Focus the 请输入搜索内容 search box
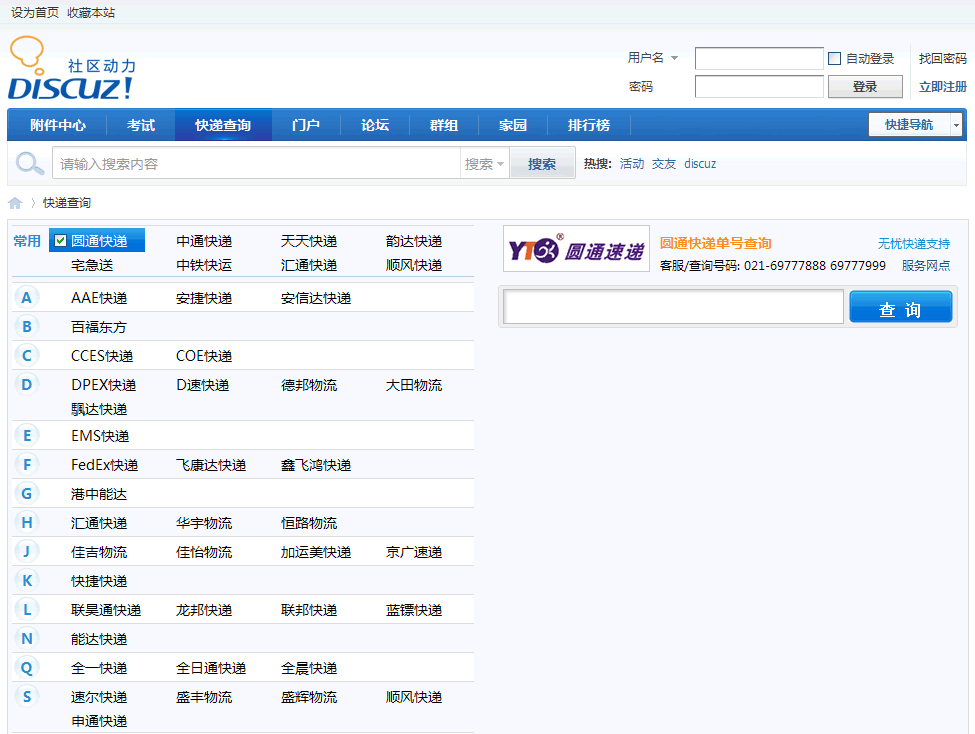This screenshot has width=975, height=734. [256, 164]
